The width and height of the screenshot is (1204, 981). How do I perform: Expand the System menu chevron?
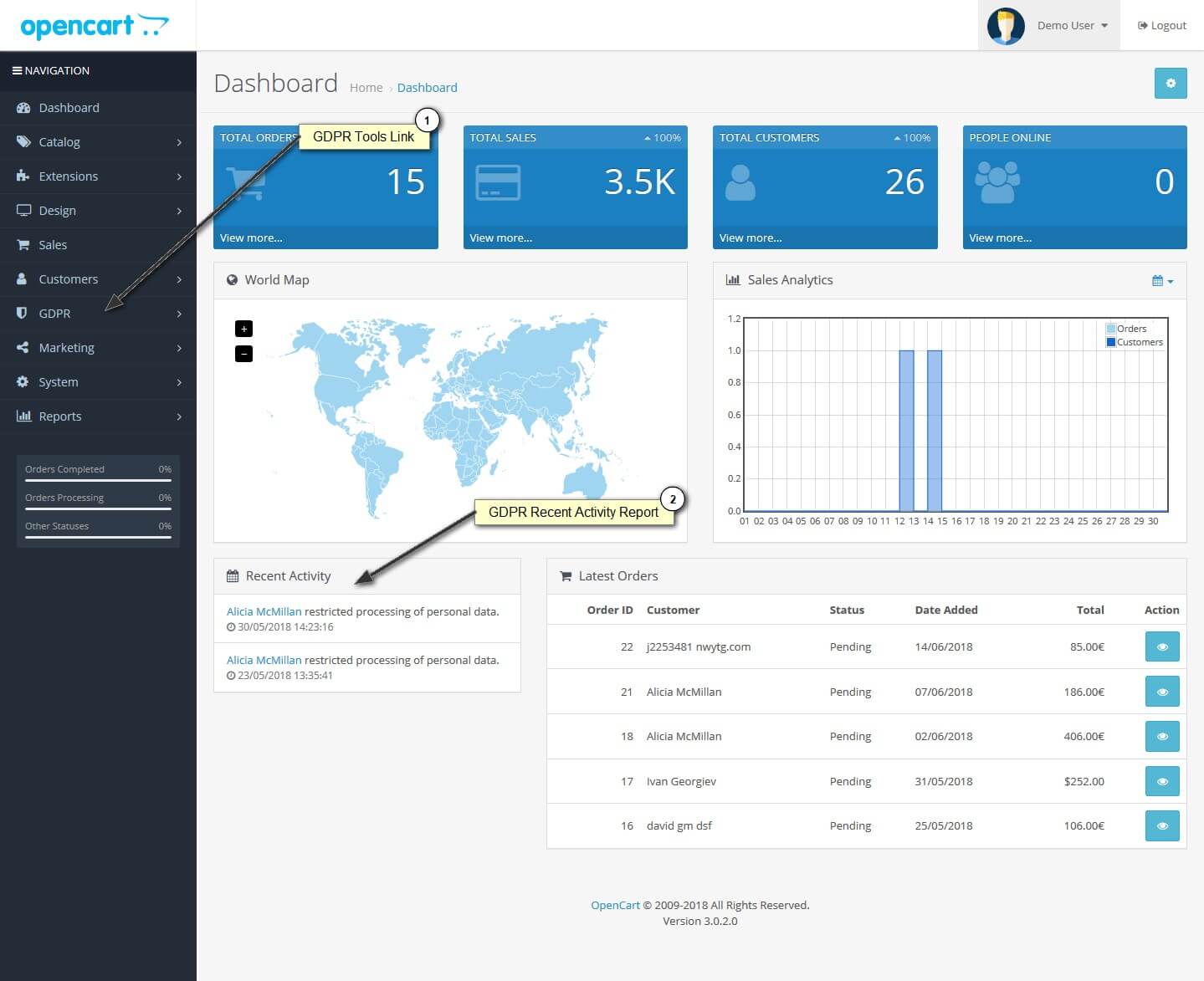tap(179, 382)
